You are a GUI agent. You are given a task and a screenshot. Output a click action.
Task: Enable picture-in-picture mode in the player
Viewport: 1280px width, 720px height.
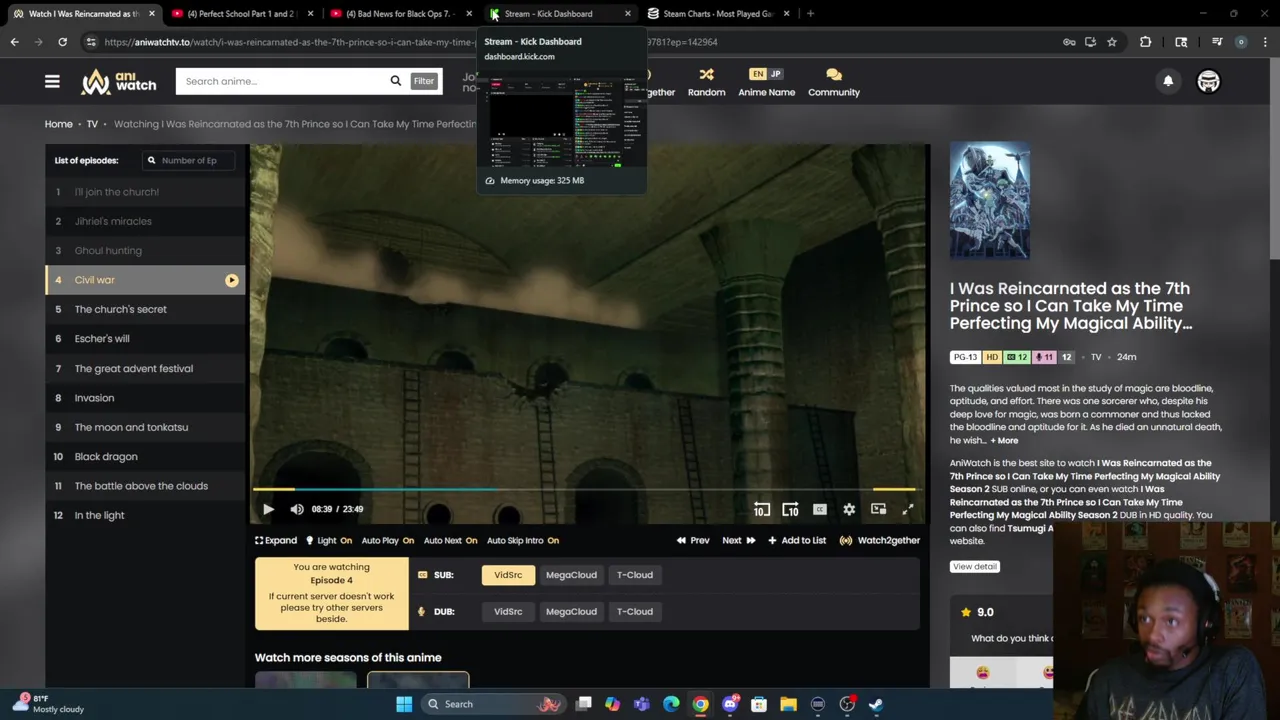point(878,509)
